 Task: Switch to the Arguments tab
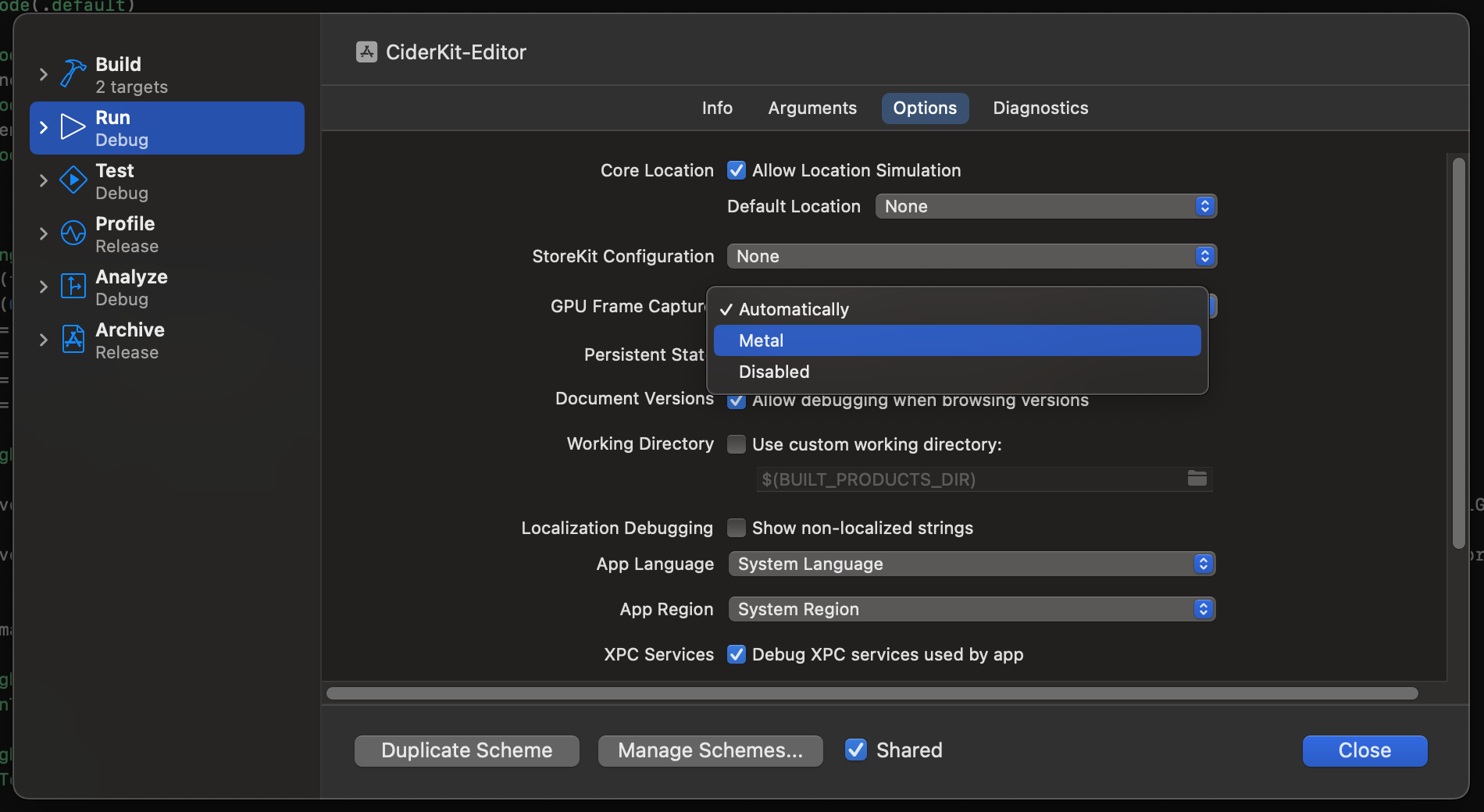pos(812,108)
